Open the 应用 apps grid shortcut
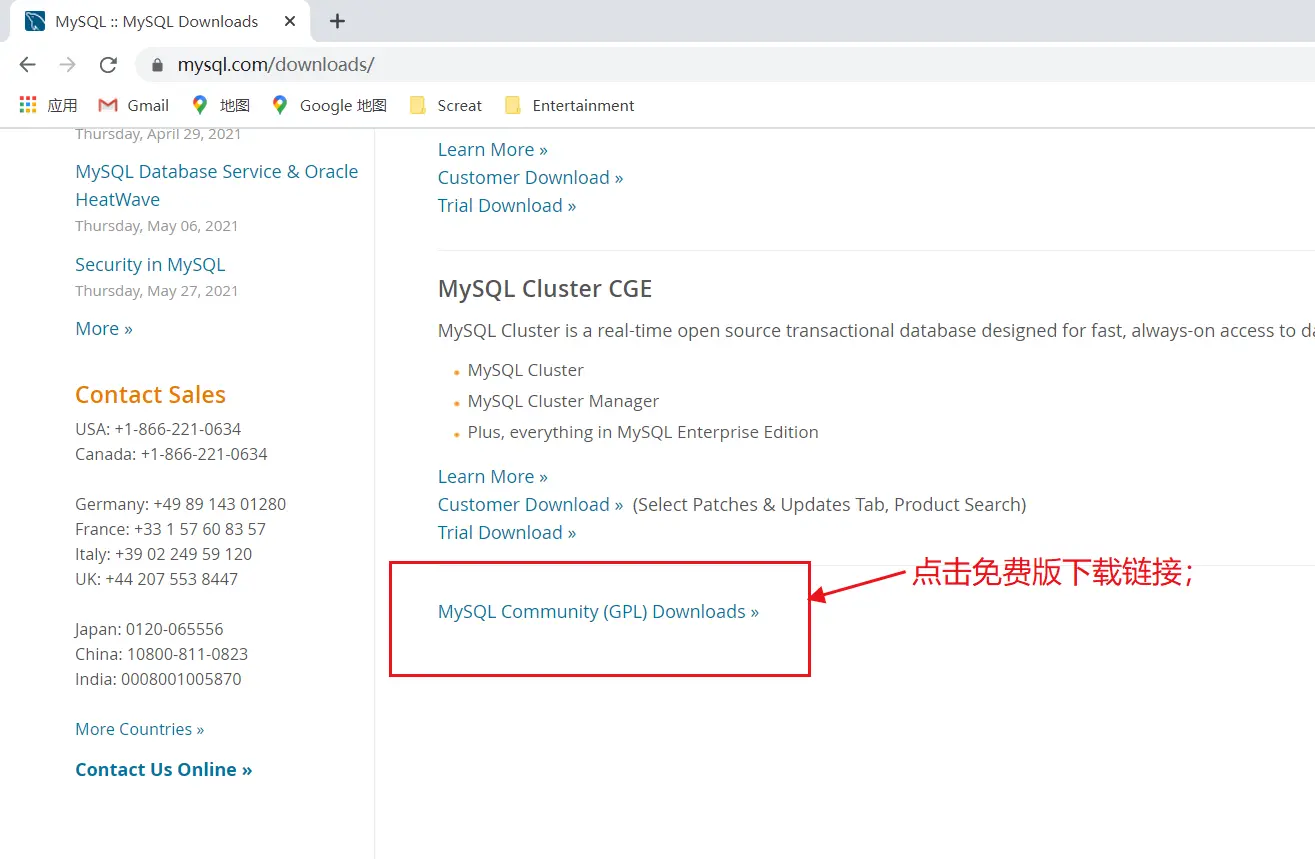This screenshot has height=859, width=1315. 48,105
